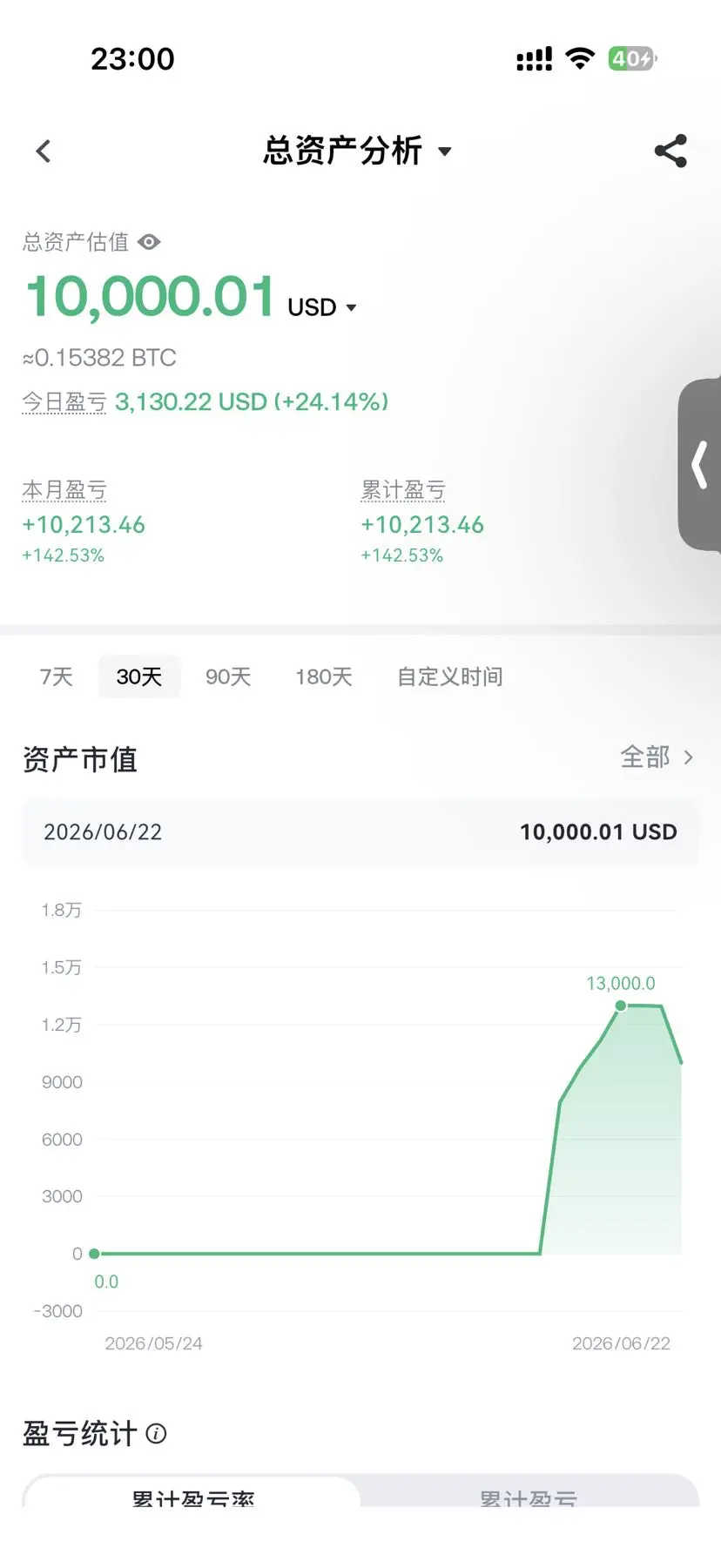Tap the battery status indicator
721x1568 pixels.
coord(632,58)
